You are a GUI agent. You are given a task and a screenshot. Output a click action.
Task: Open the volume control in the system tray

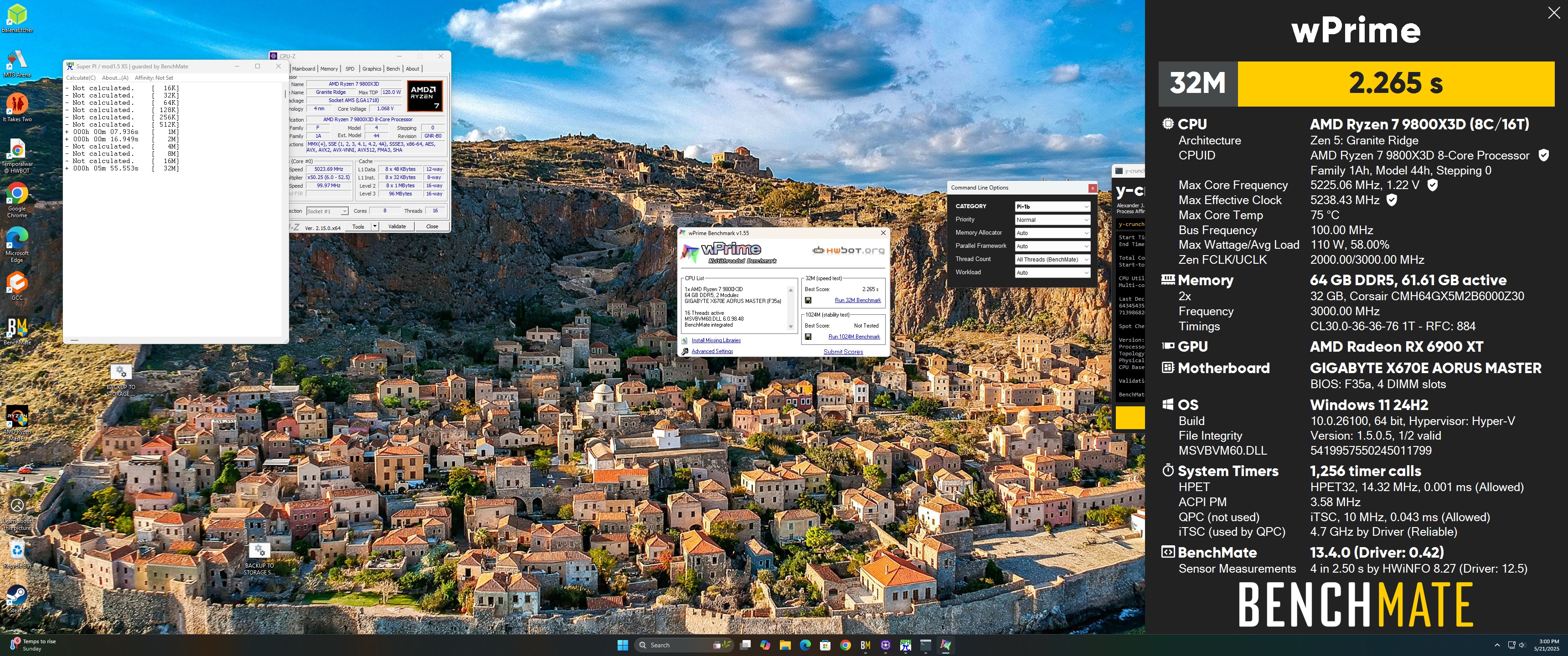coord(1522,645)
